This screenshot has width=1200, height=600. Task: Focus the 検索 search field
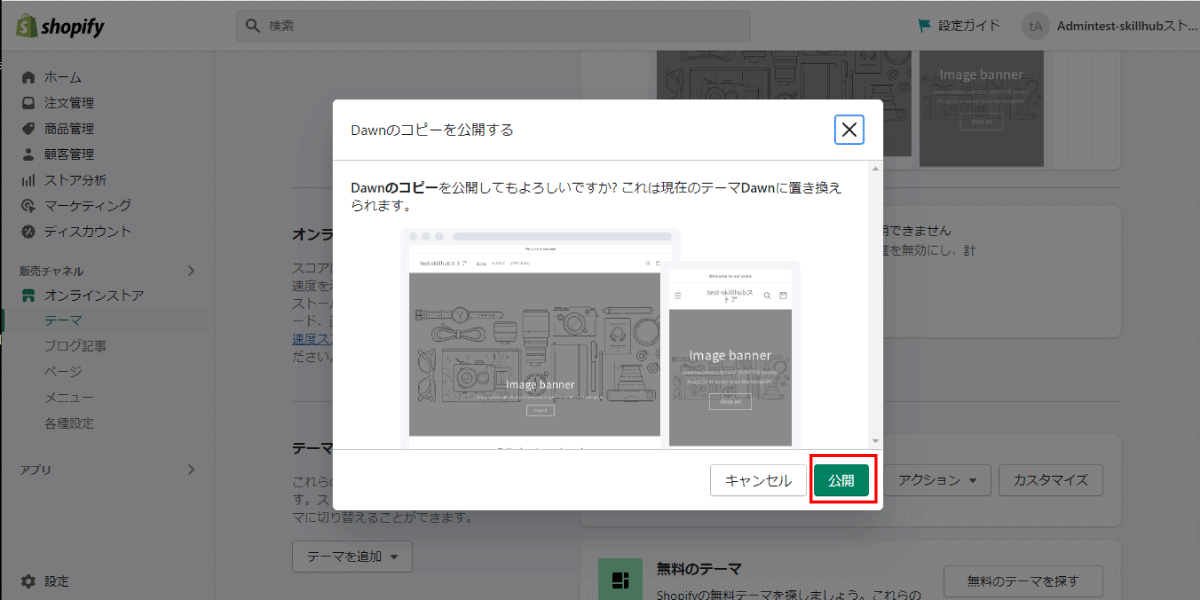(x=493, y=26)
